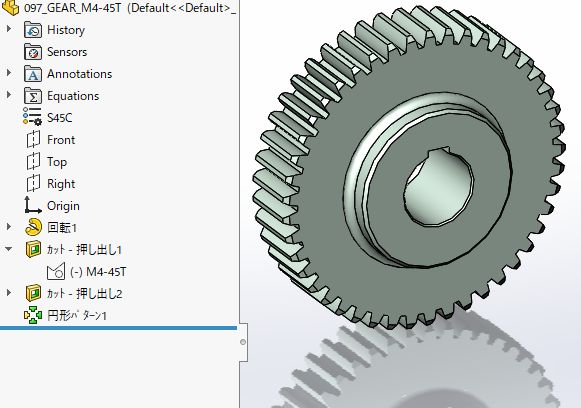Screen dimensions: 581x408
Task: Click the Right plane icon
Action: [x=33, y=183]
